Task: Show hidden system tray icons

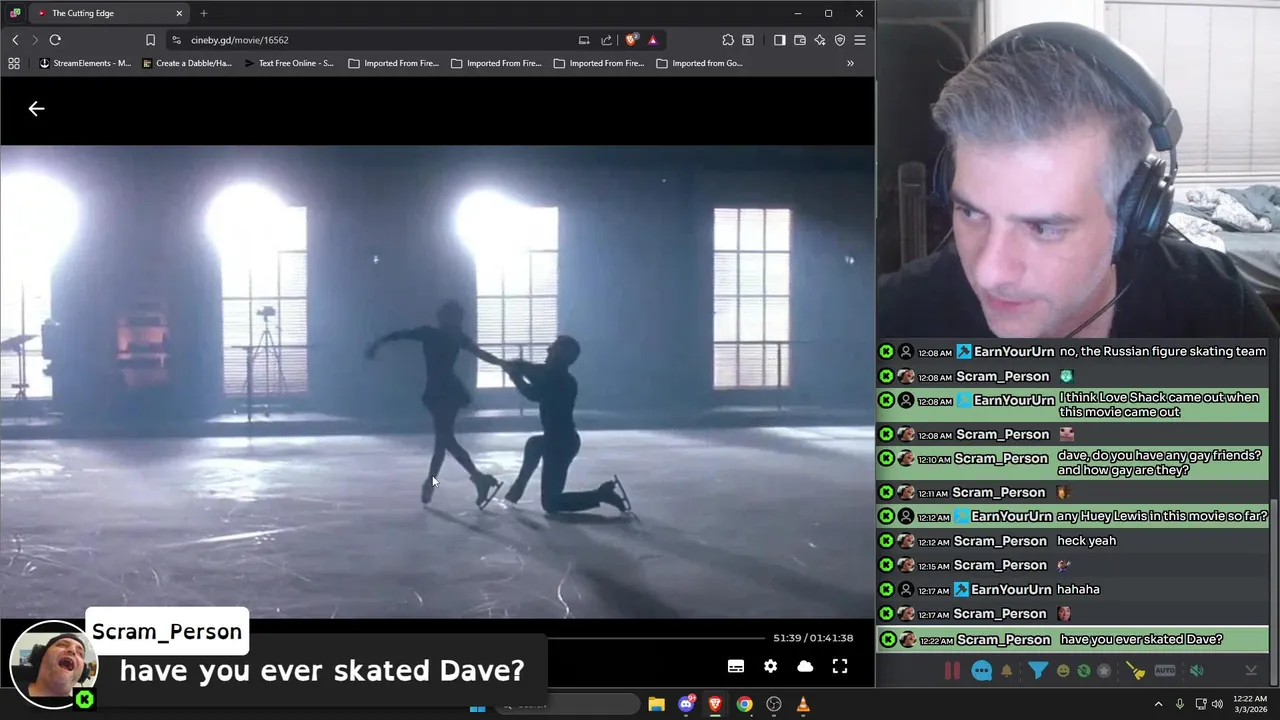Action: tap(1159, 704)
